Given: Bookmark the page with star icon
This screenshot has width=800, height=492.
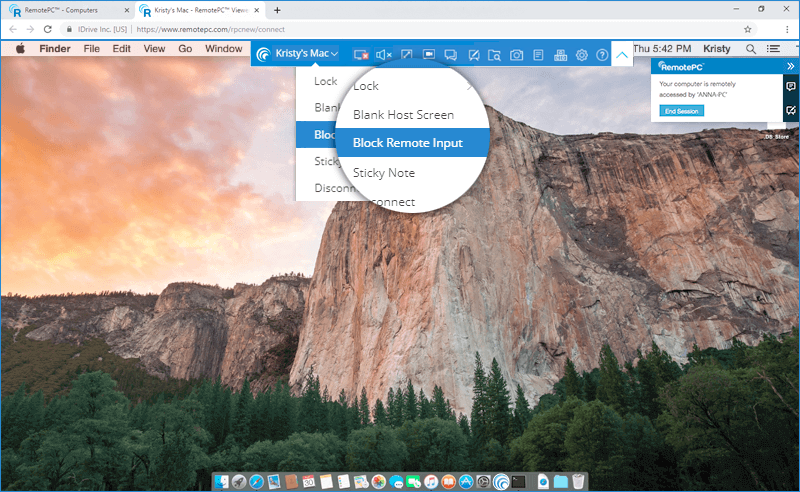Looking at the screenshot, I should (747, 30).
